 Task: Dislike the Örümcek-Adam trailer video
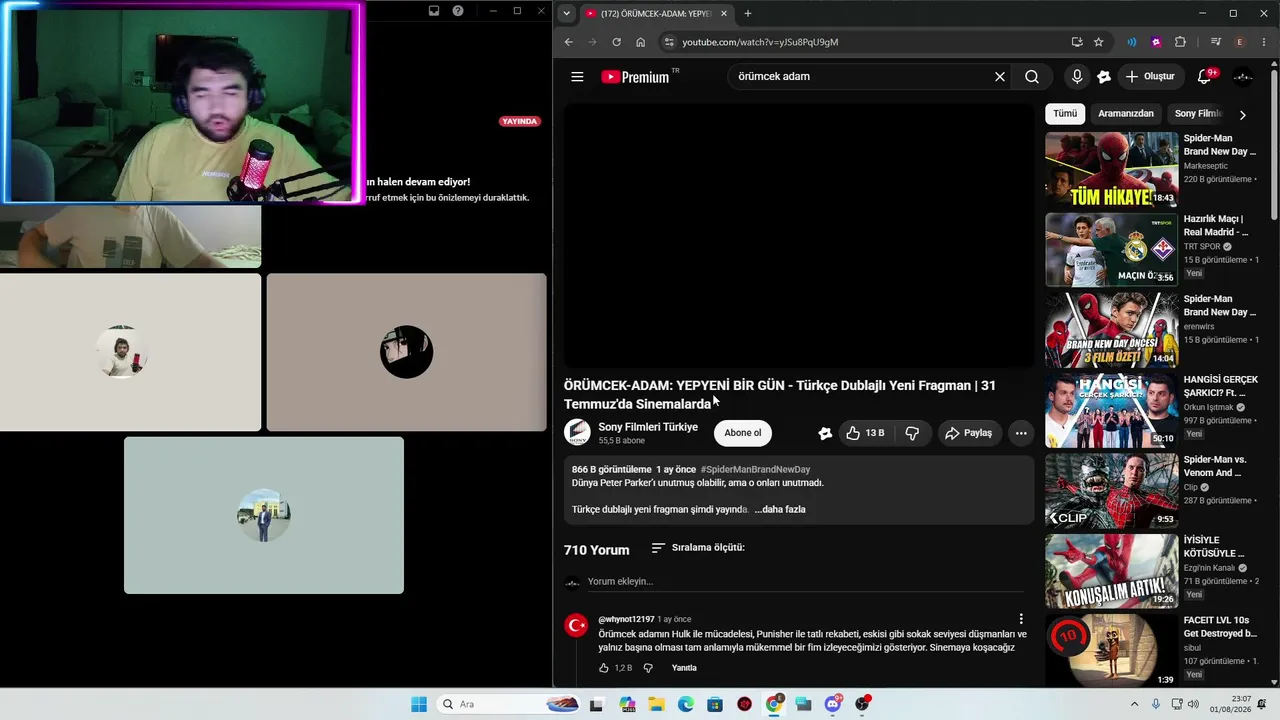pyautogui.click(x=912, y=433)
